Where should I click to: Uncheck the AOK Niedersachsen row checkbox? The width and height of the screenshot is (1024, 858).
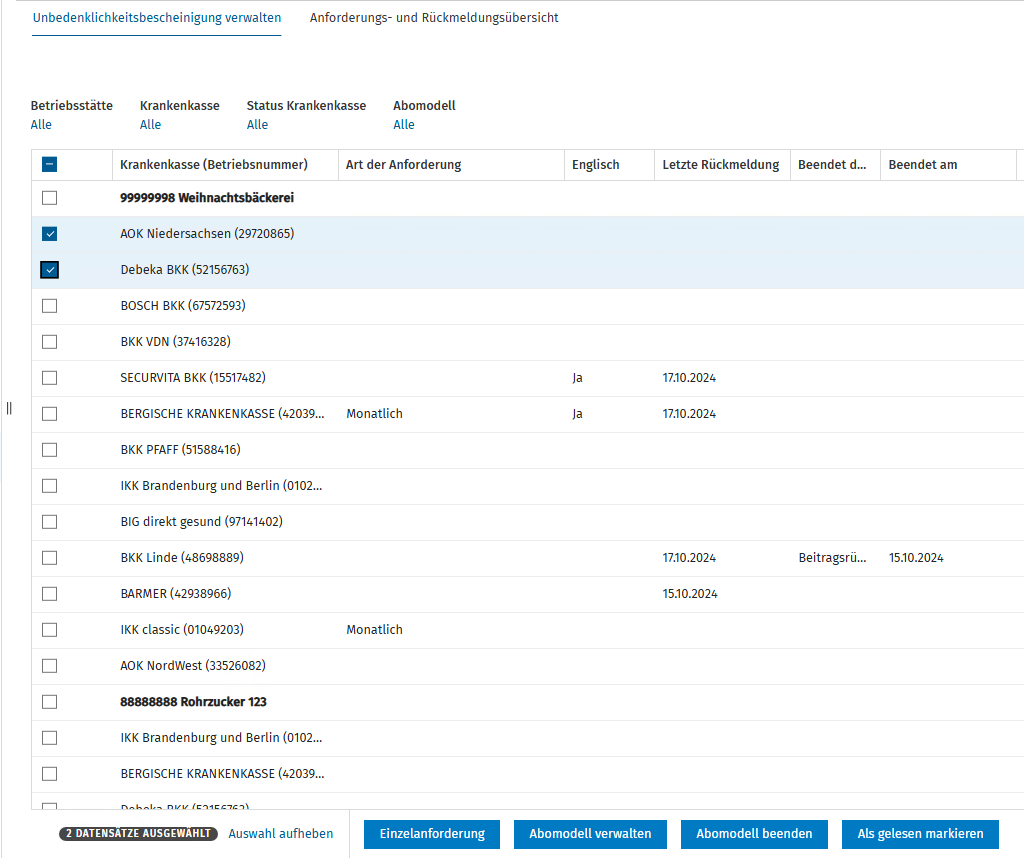pos(50,234)
